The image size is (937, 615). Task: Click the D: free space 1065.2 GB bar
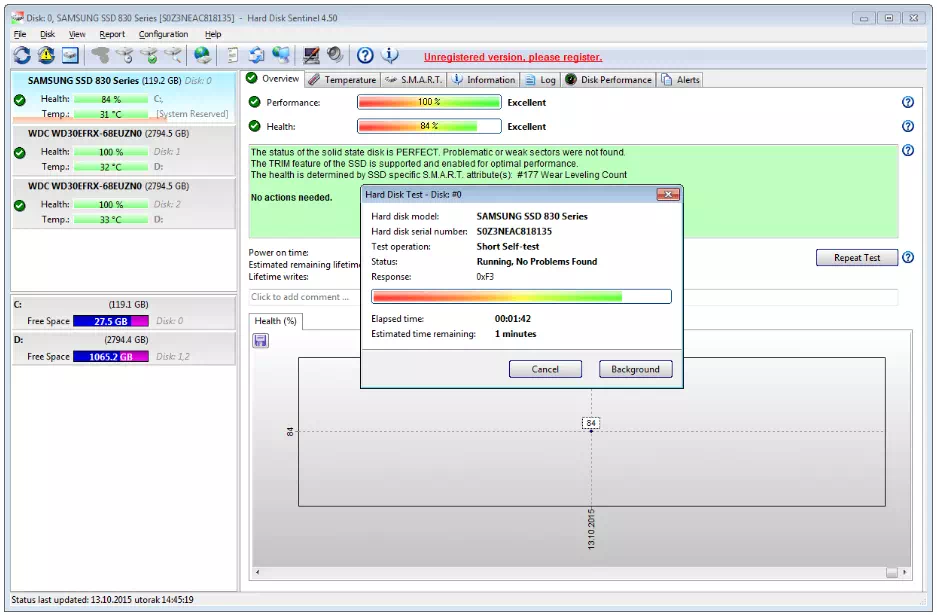111,357
